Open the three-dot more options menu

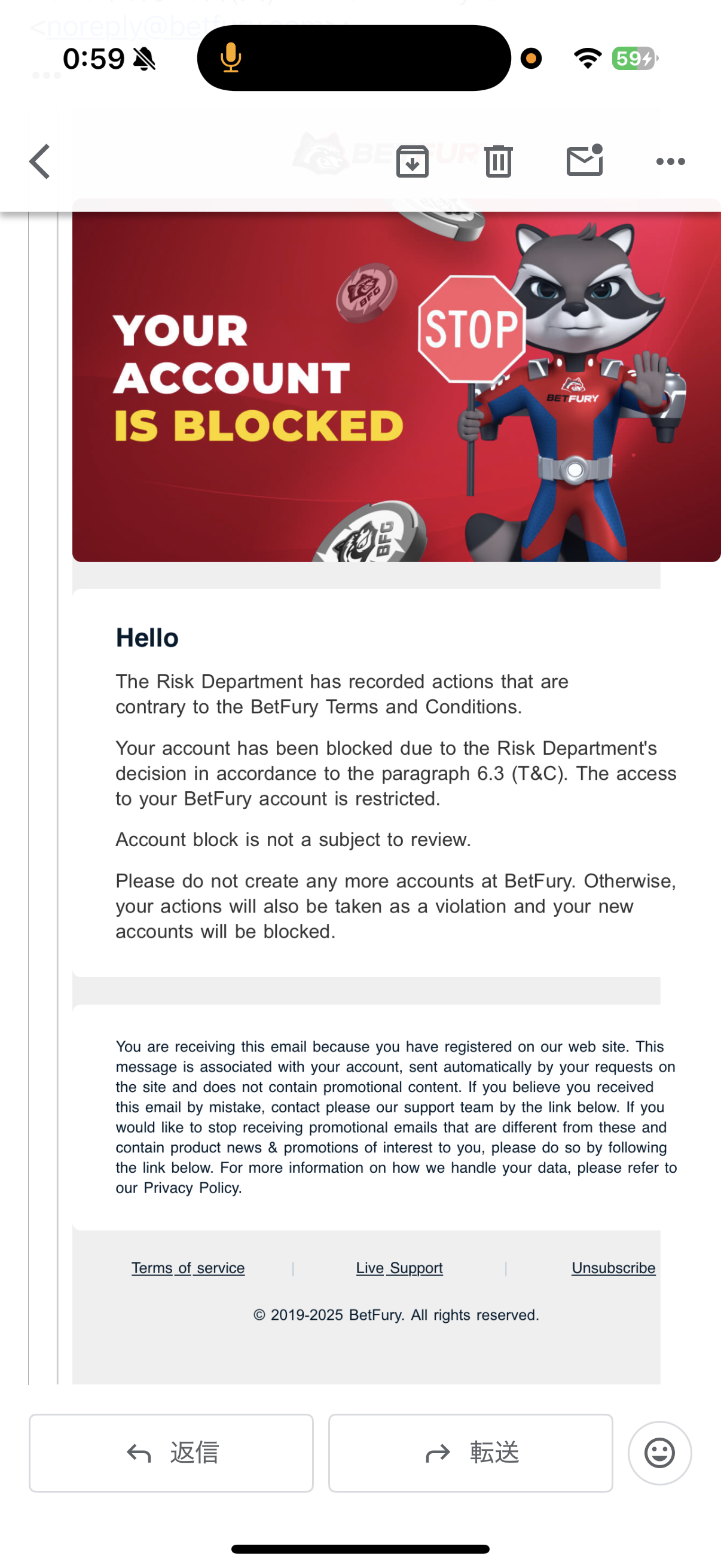(x=671, y=161)
